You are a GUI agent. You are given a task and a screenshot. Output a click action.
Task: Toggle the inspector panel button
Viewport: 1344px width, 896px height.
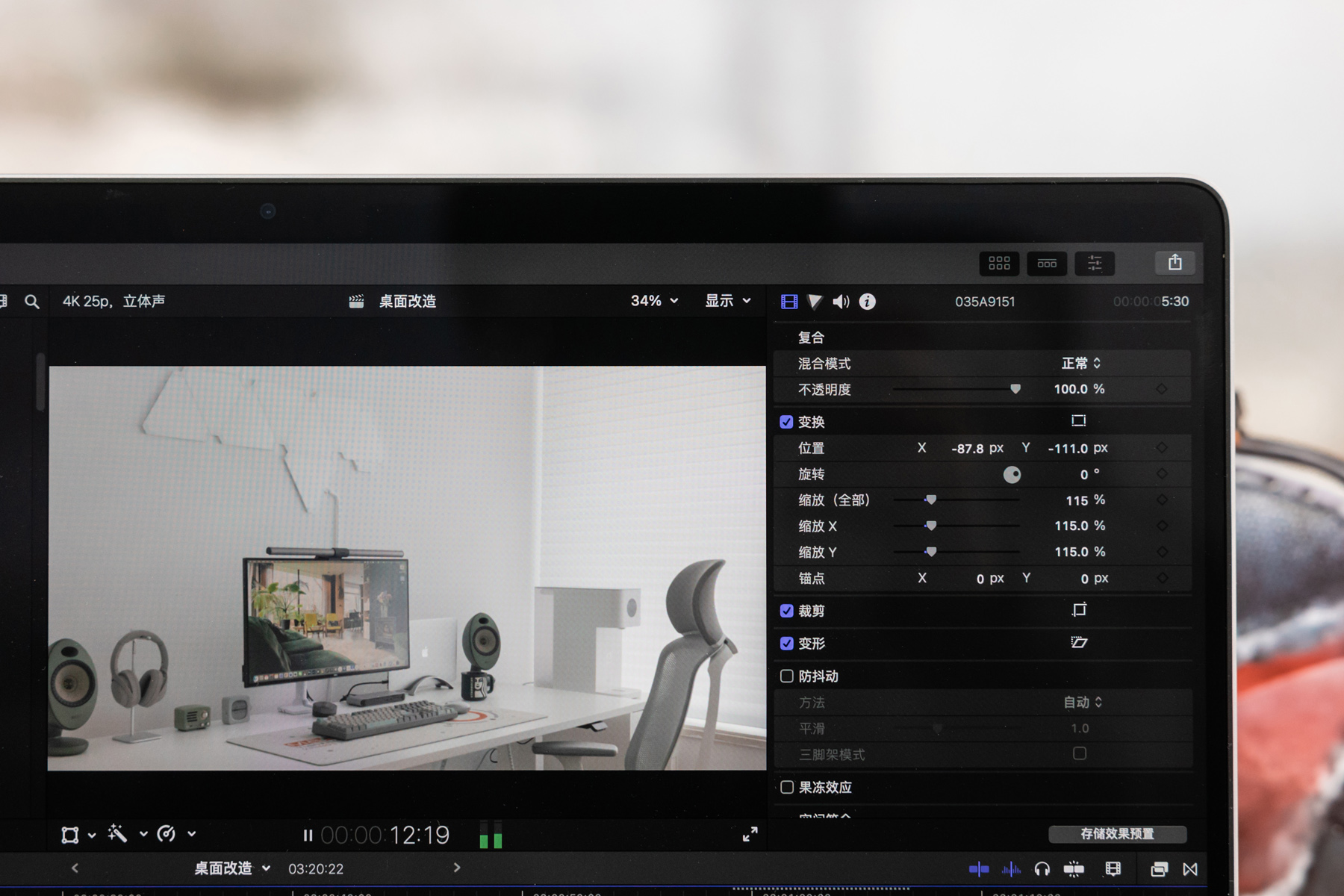1095,263
